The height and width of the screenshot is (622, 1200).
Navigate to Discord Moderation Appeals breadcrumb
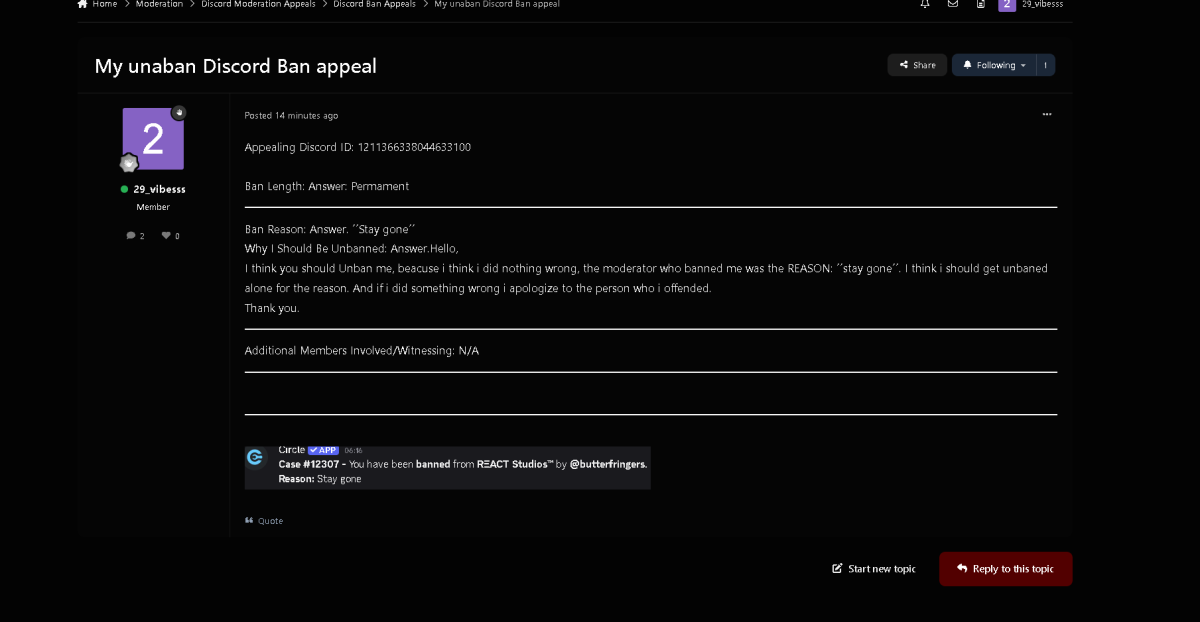(x=258, y=4)
